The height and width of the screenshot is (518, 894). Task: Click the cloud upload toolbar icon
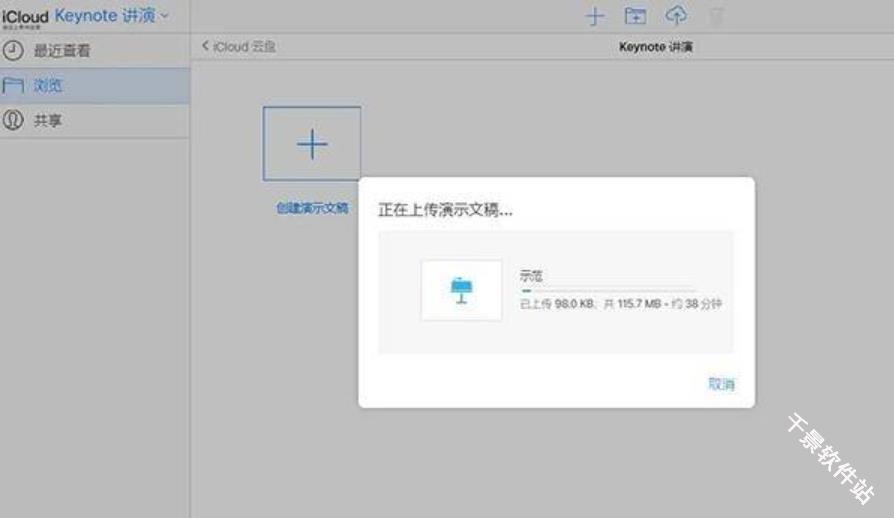(677, 16)
